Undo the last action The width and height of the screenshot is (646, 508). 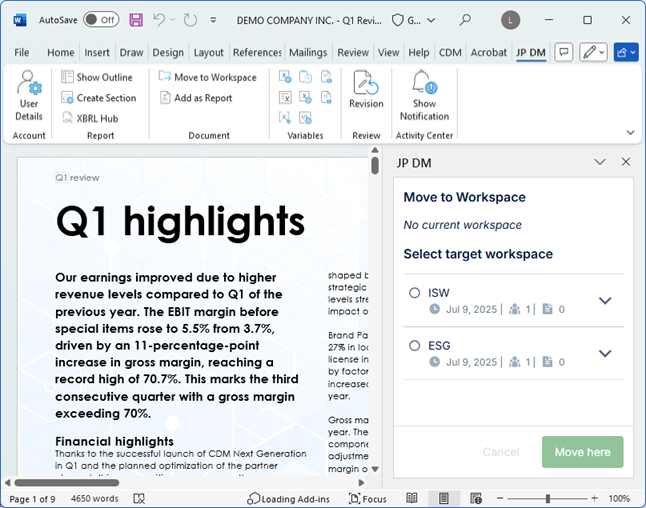[x=159, y=19]
